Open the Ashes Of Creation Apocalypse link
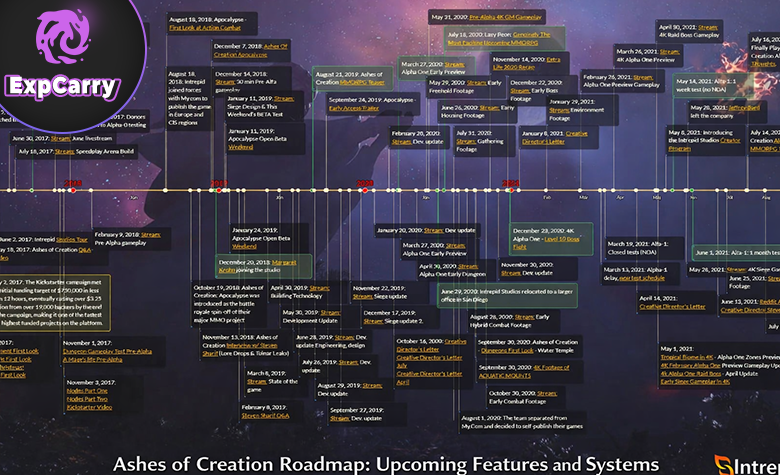 click(251, 50)
